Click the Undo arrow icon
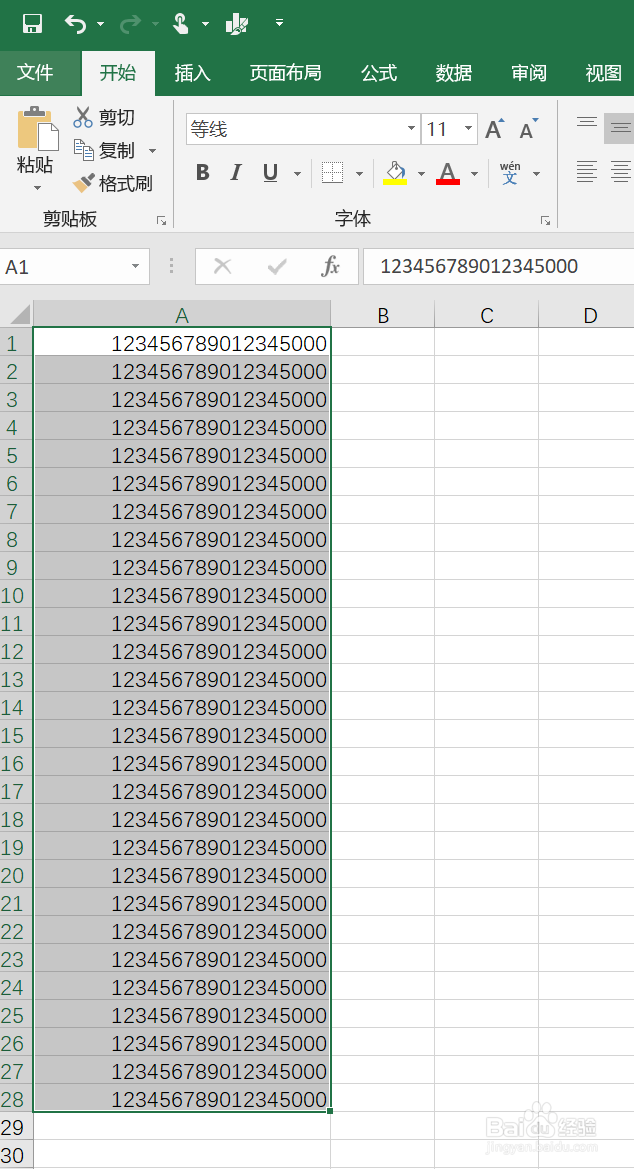The height and width of the screenshot is (1169, 634). pyautogui.click(x=75, y=24)
